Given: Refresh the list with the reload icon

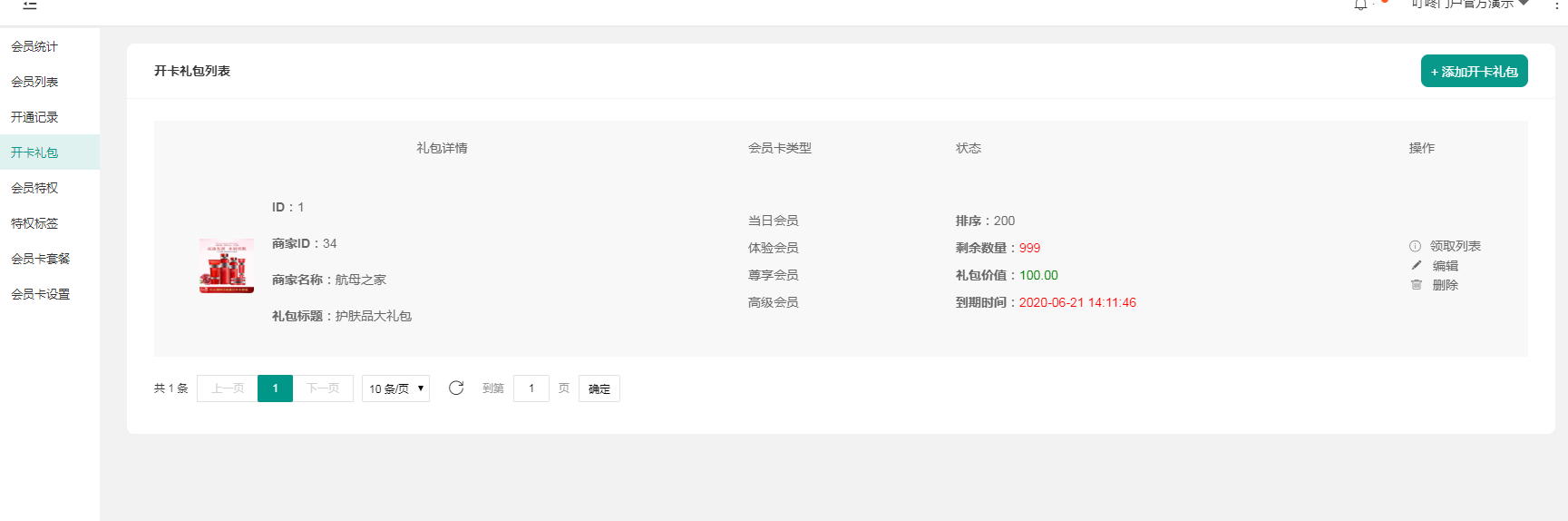Looking at the screenshot, I should [456, 388].
